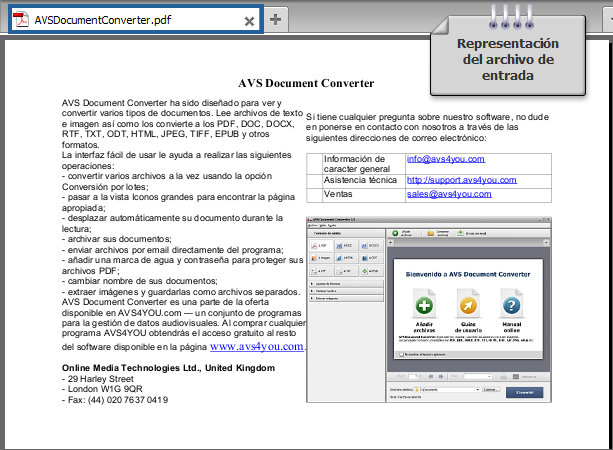Click the Guía de usuario icon

point(467,305)
